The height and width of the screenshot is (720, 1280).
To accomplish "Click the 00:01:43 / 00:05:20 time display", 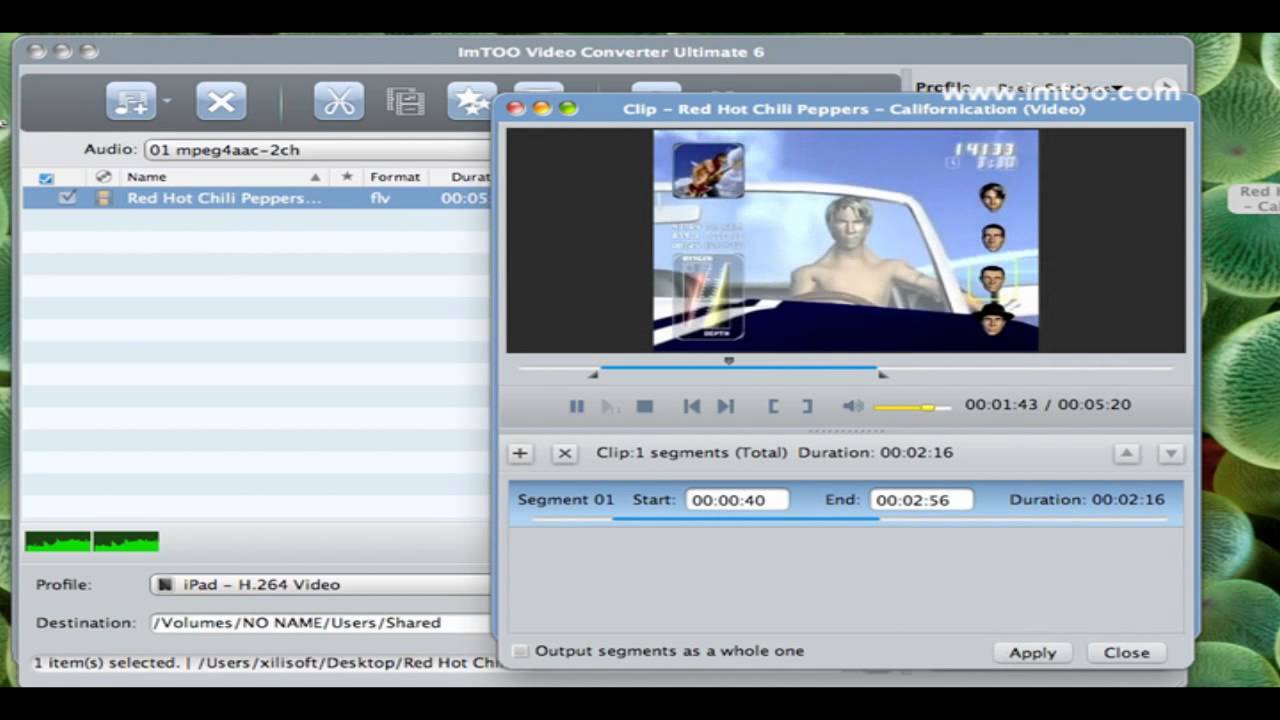I will (x=1048, y=405).
